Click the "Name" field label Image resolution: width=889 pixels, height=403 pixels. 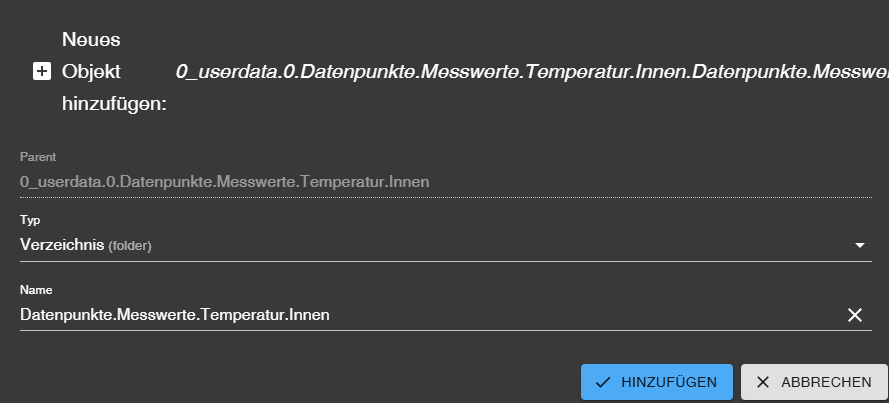click(36, 290)
